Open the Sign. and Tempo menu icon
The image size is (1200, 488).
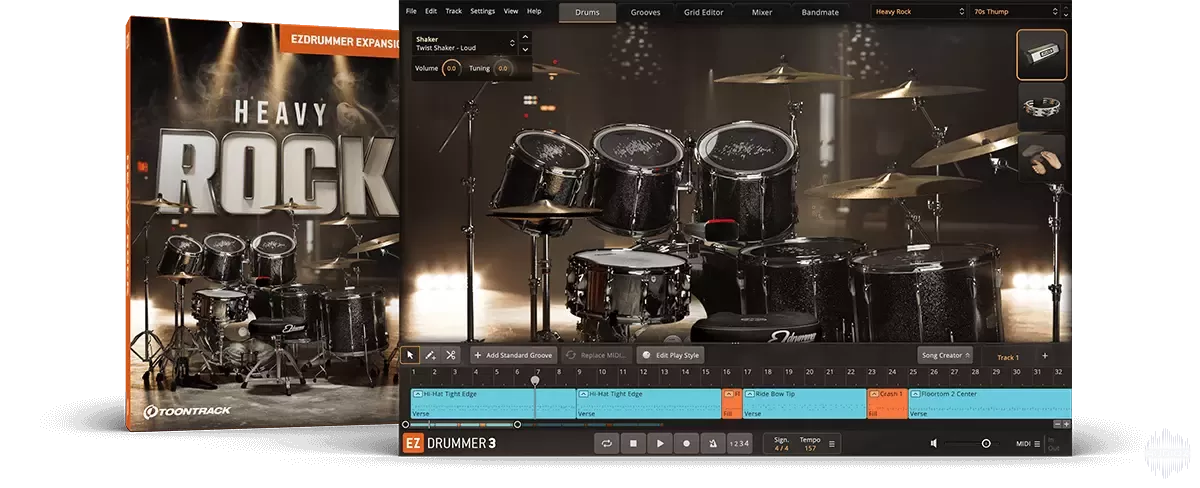click(x=832, y=443)
